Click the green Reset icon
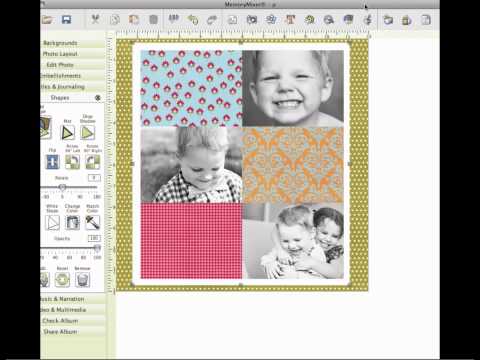480x360 pixels. [x=62, y=279]
